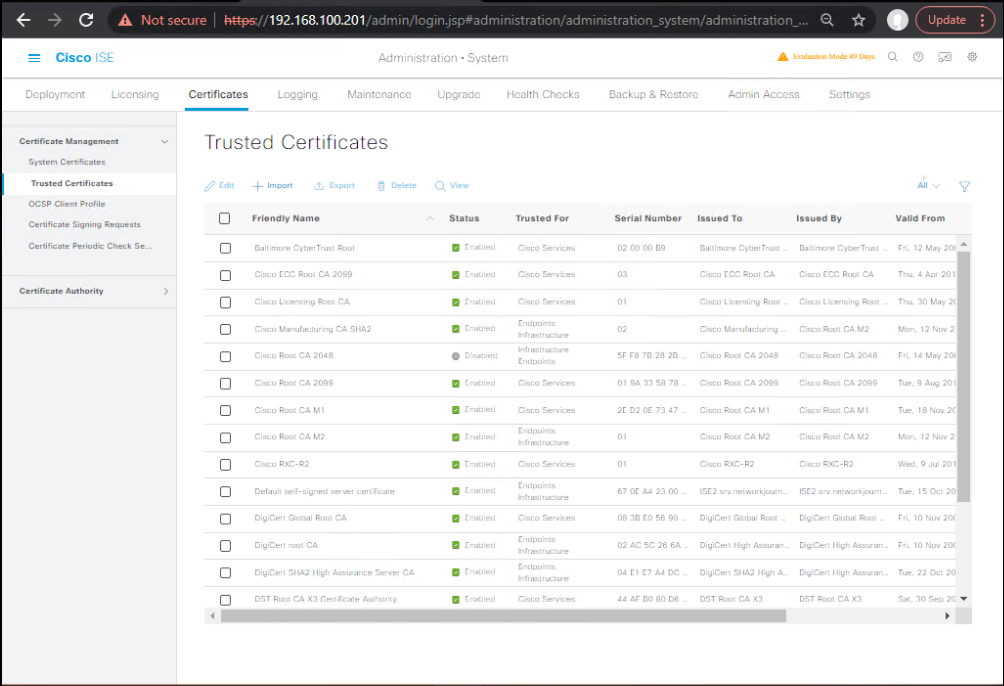The image size is (1004, 686).
Task: Check the Cisco ECC Root CA 2099 row
Action: (x=225, y=275)
